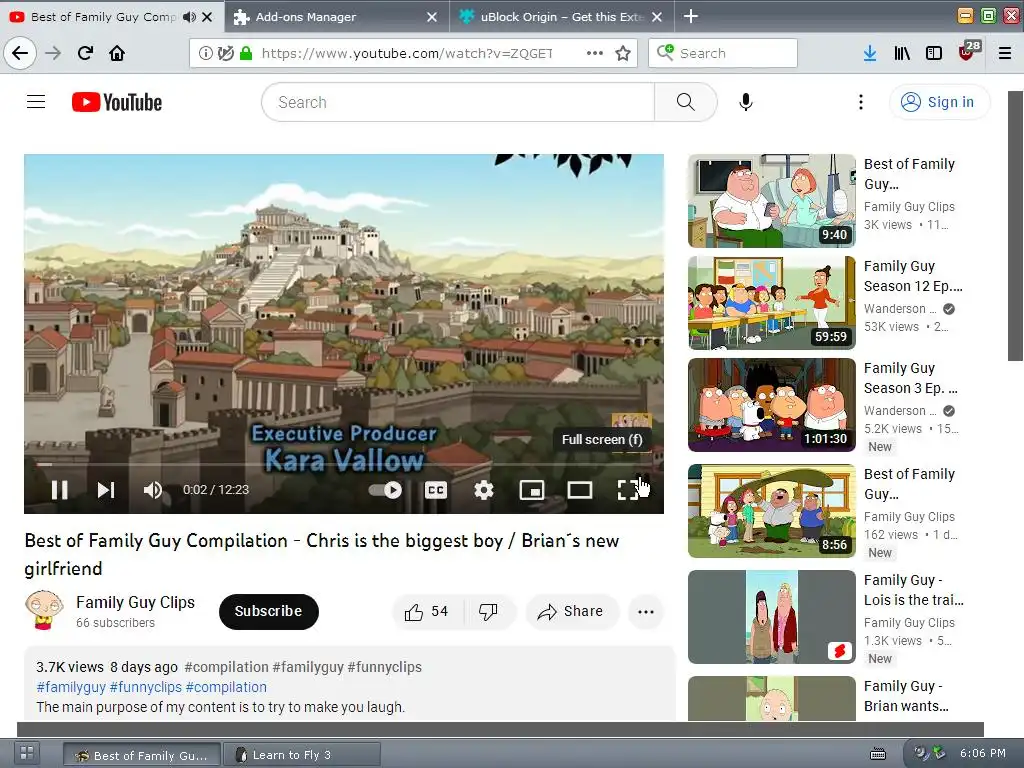Click the green secure connection padlock

click(x=246, y=53)
